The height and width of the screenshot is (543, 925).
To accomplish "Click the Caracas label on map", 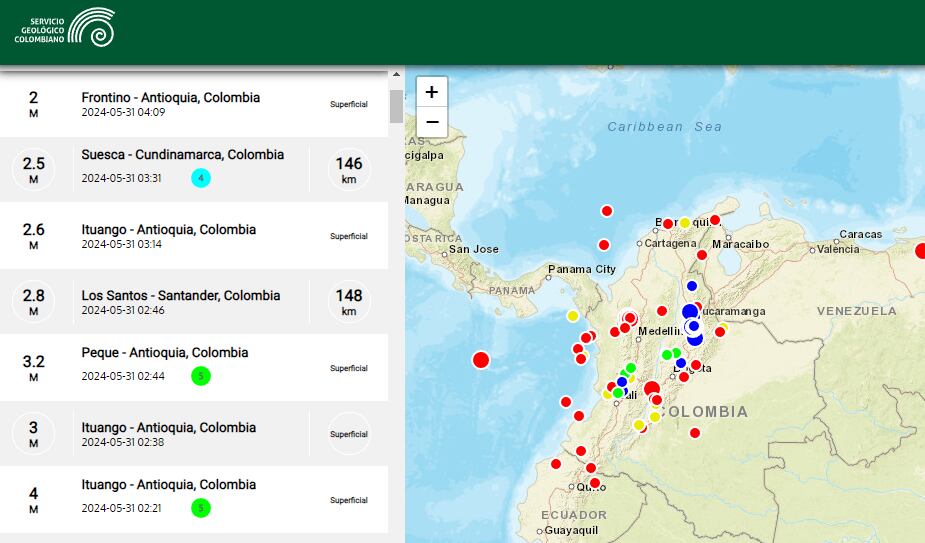I will coord(861,234).
